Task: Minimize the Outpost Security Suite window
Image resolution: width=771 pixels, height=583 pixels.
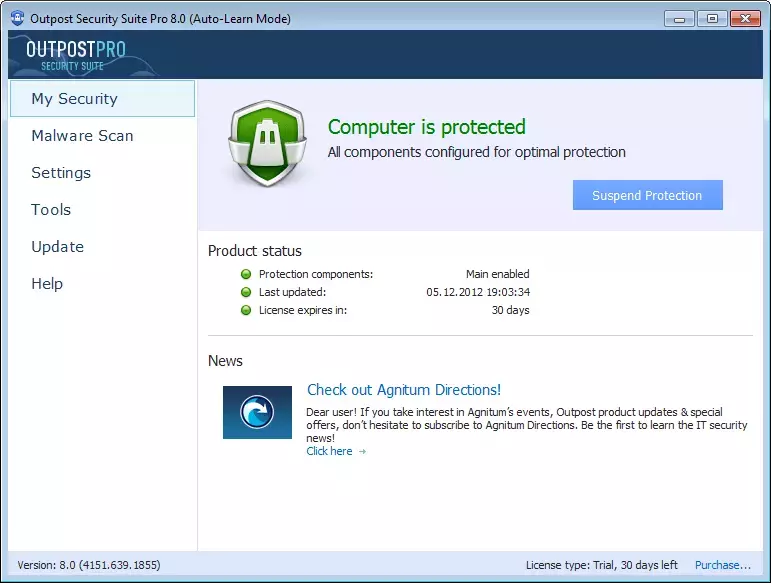Action: [679, 19]
